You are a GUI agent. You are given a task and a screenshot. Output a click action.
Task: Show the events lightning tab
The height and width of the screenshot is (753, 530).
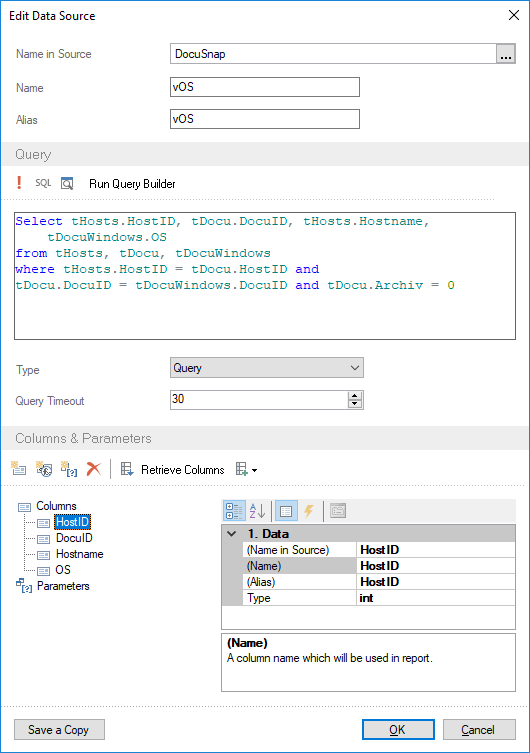(309, 511)
